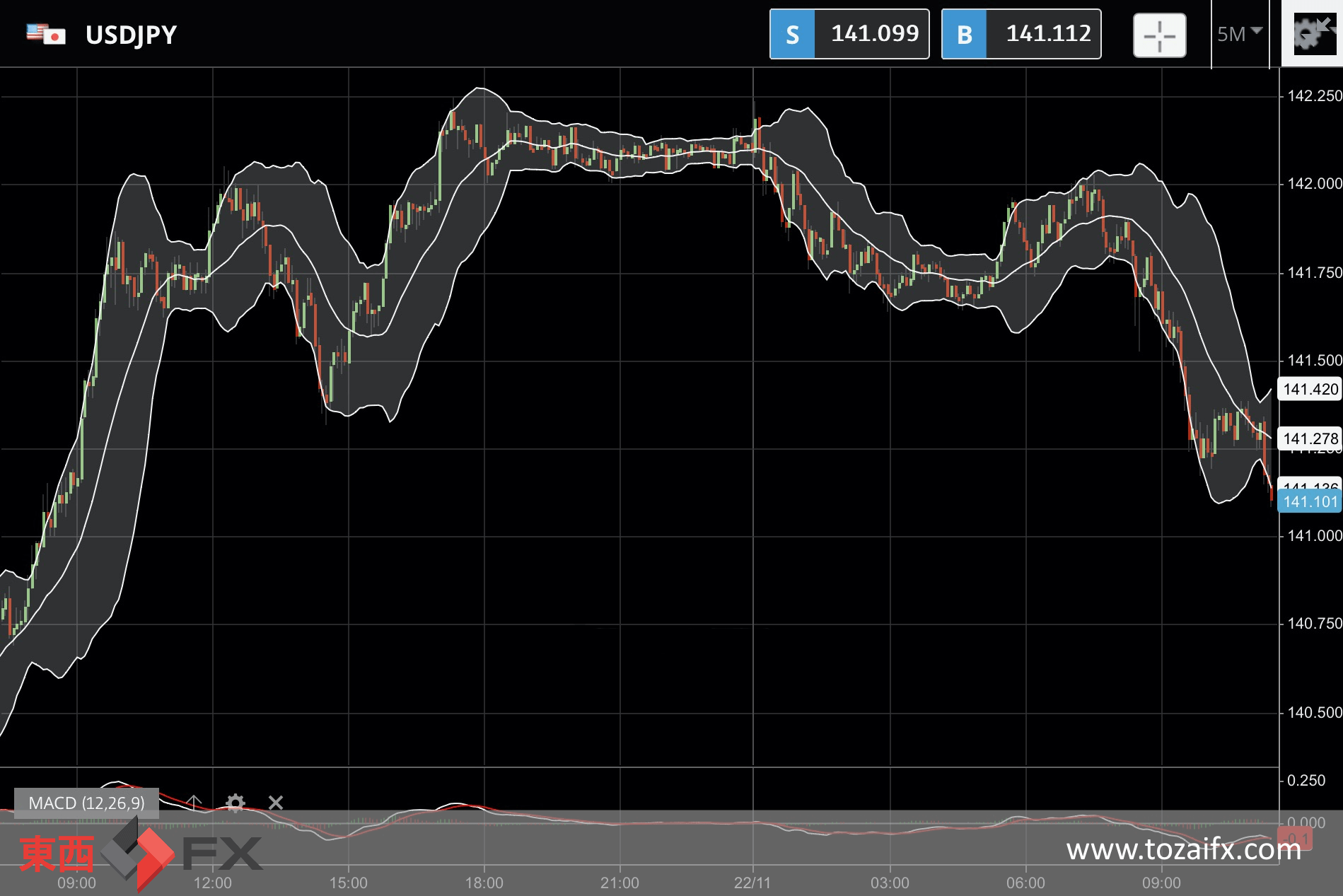Click the blue B buy button
This screenshot has width=1343, height=896.
pos(964,34)
